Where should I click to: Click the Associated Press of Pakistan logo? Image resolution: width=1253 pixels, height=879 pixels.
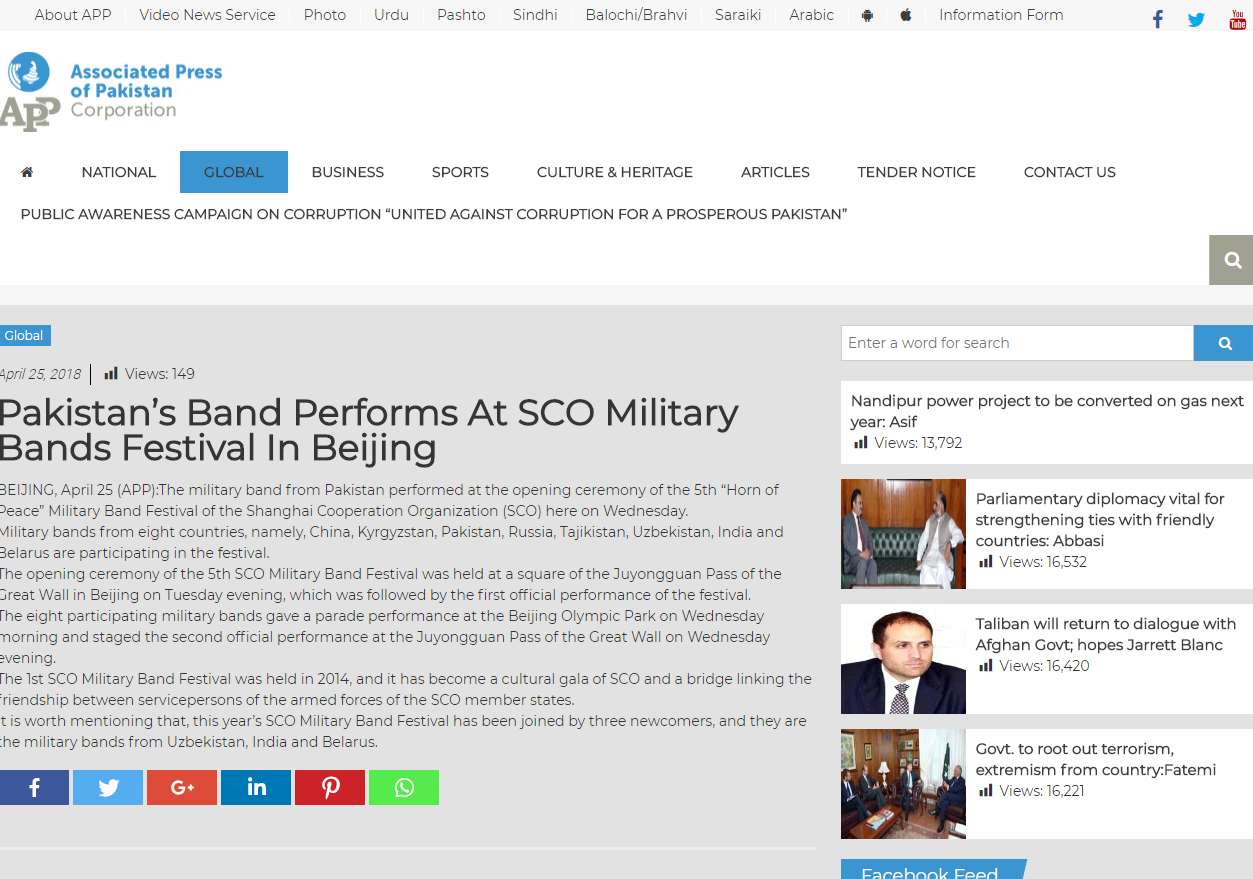(x=112, y=92)
